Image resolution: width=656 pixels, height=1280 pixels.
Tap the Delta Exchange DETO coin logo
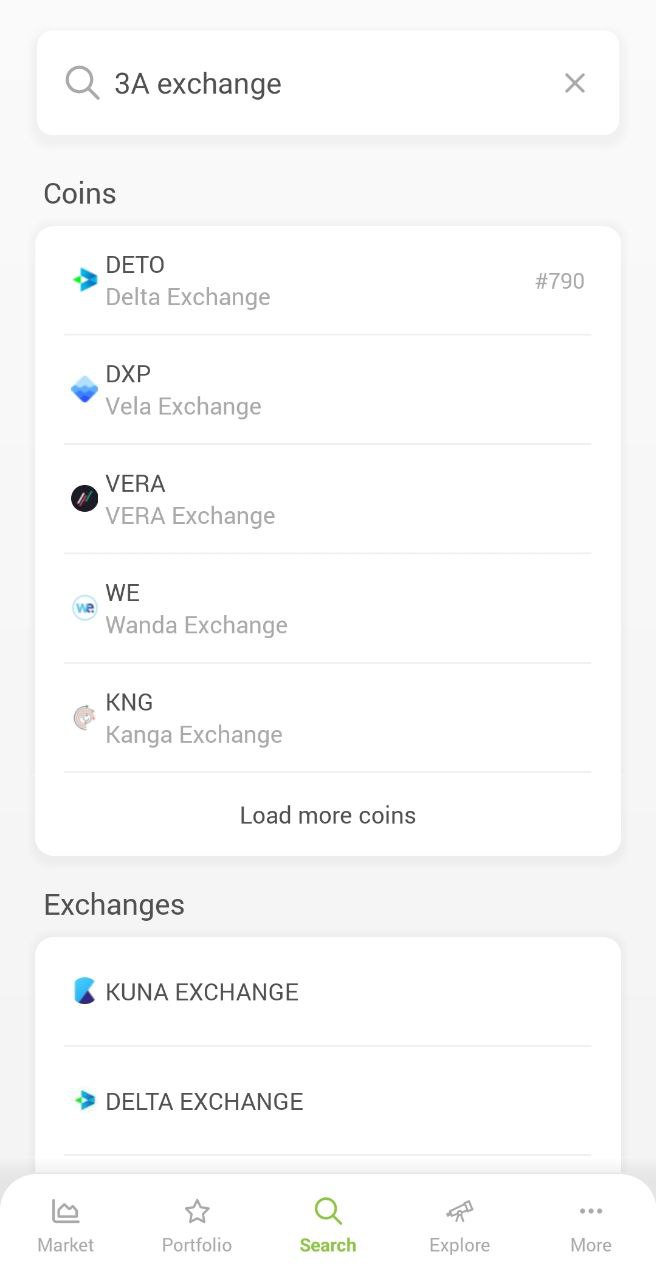[85, 280]
